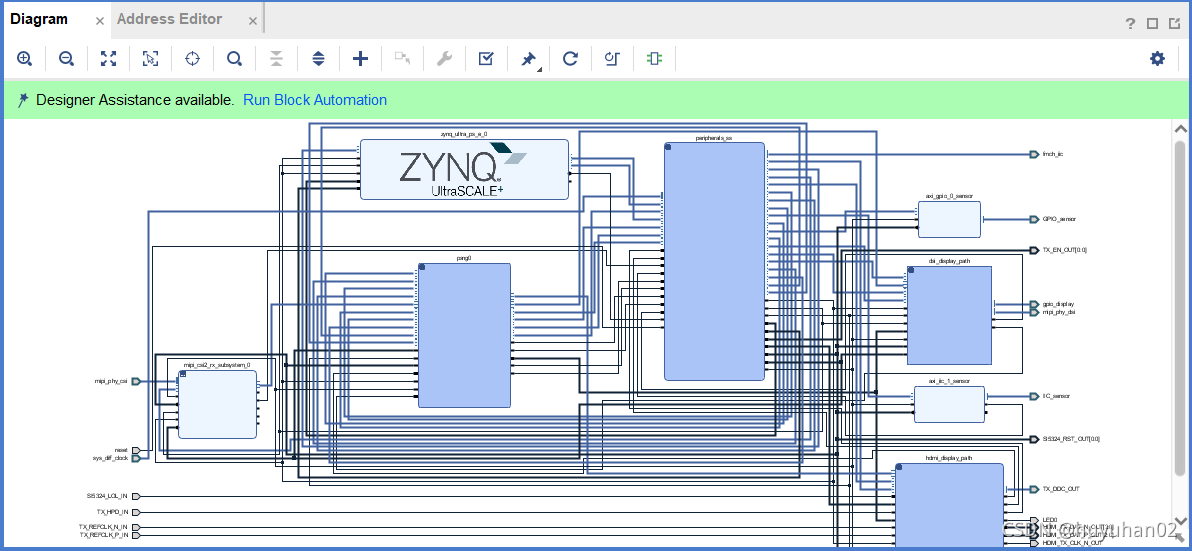Click the Run Block Automation link

pyautogui.click(x=315, y=100)
